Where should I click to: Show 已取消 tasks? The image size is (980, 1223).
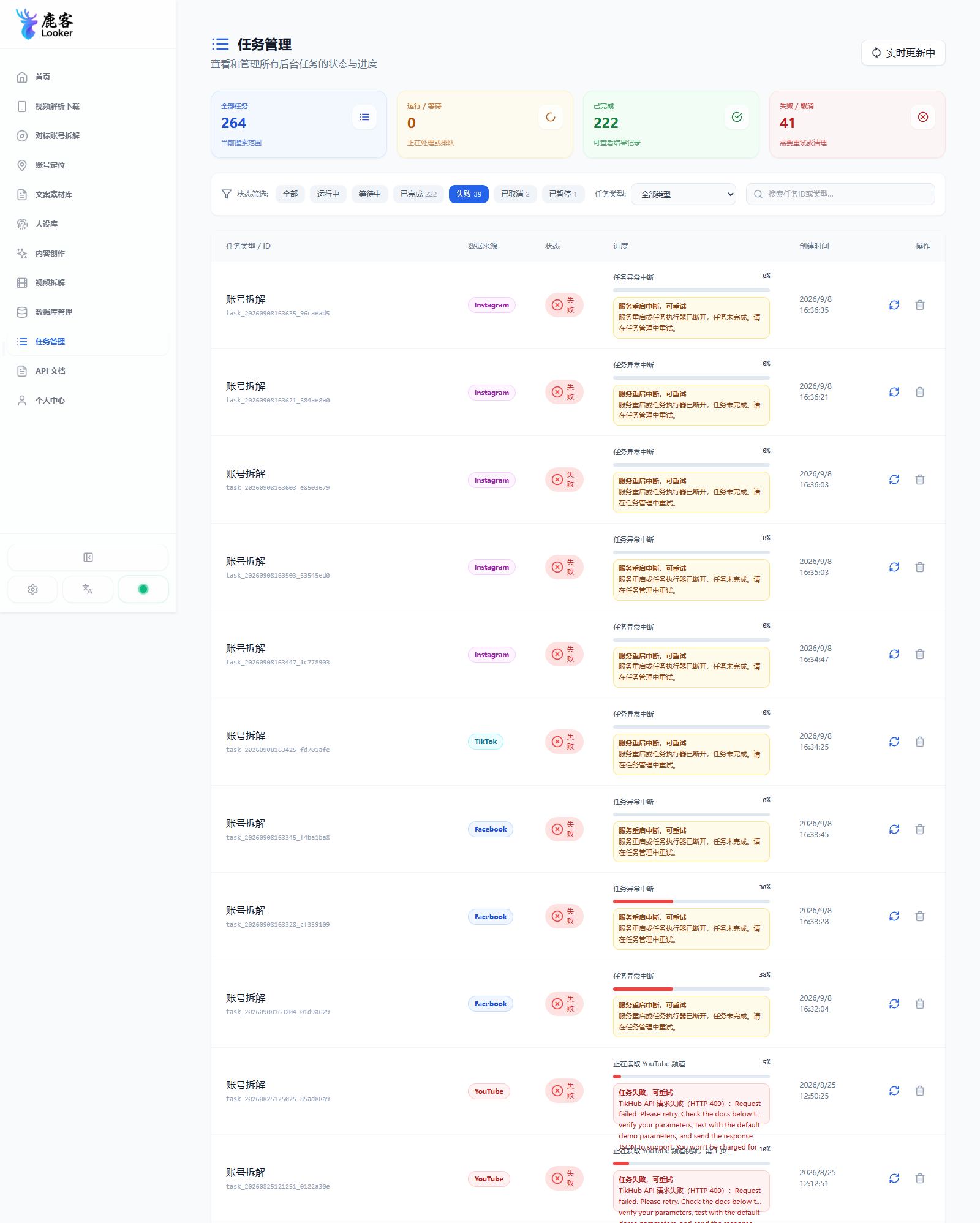click(x=516, y=194)
